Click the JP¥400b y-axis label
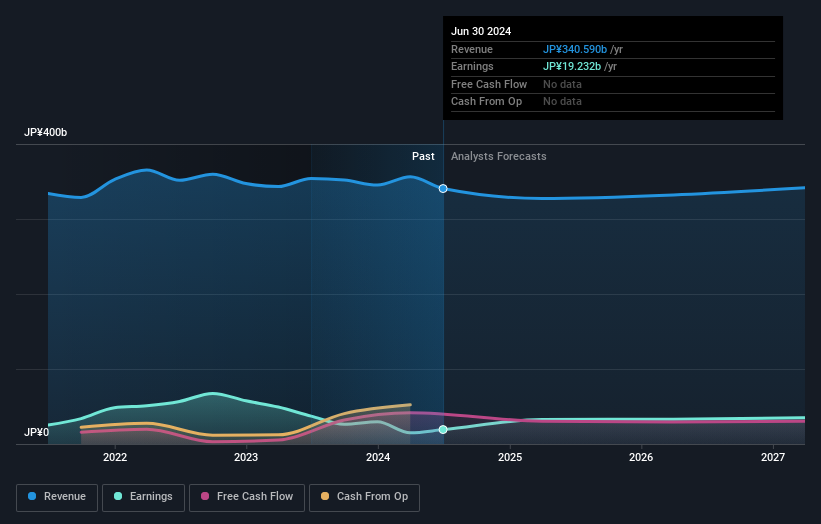This screenshot has width=821, height=524. click(x=46, y=132)
